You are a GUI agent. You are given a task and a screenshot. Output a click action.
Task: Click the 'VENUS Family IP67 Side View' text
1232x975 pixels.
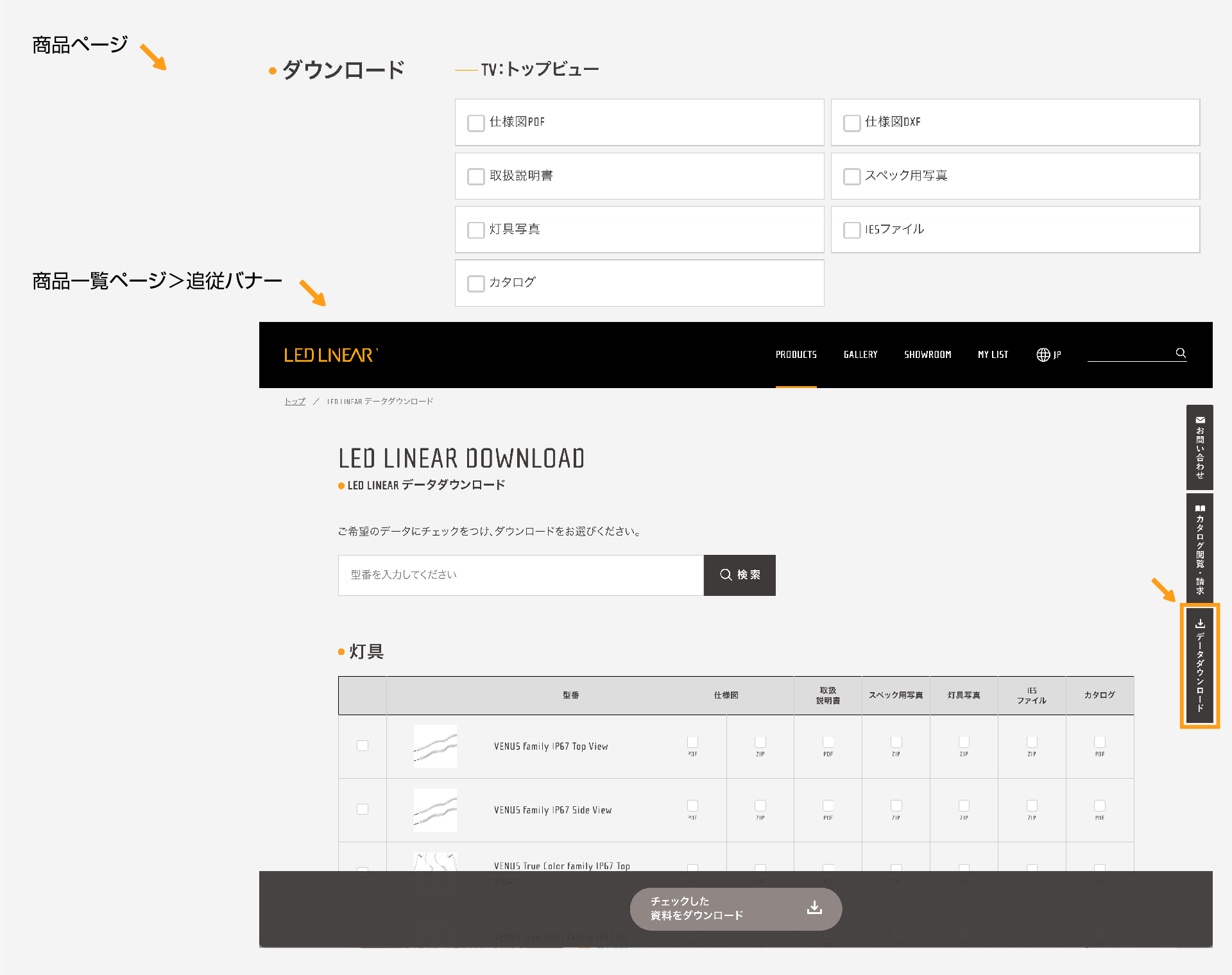552,810
